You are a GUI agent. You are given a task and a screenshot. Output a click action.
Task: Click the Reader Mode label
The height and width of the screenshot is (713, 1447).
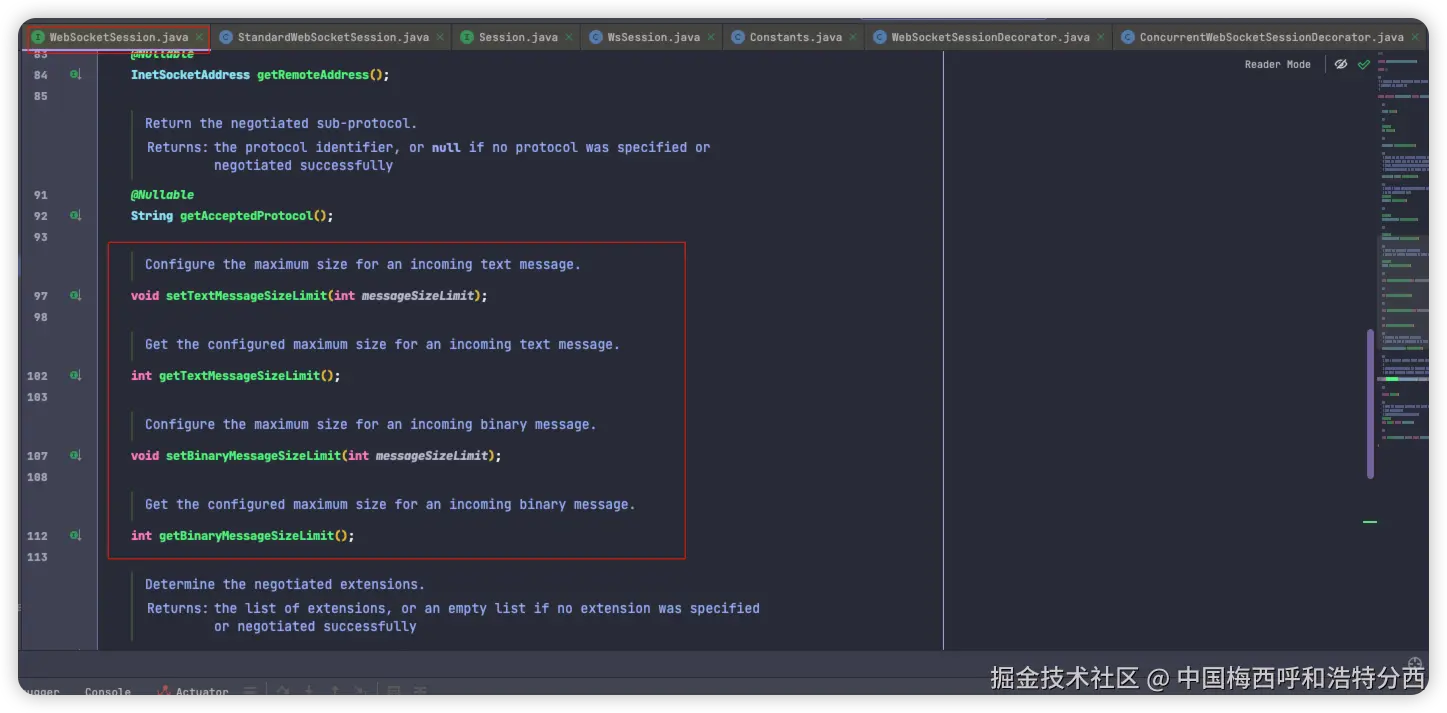(1277, 64)
